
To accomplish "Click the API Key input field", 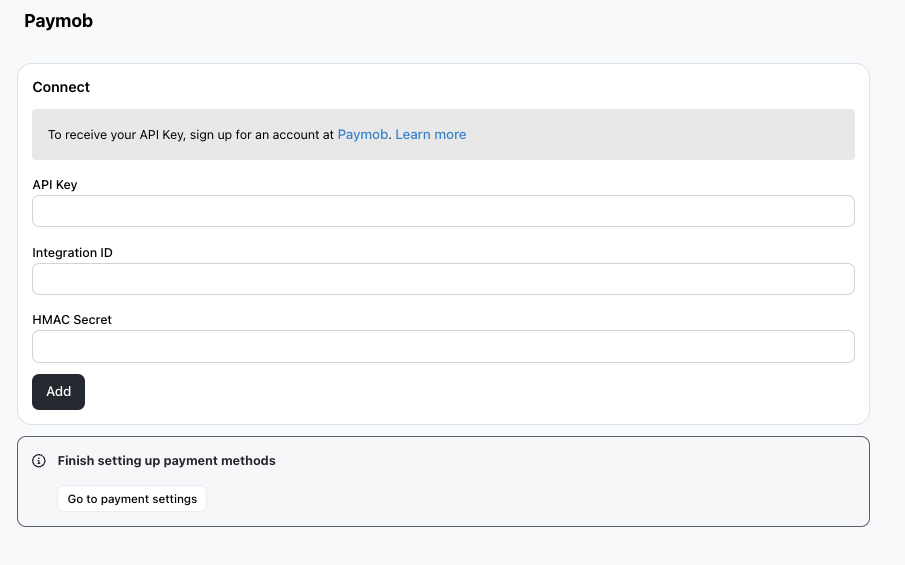I will coord(443,211).
